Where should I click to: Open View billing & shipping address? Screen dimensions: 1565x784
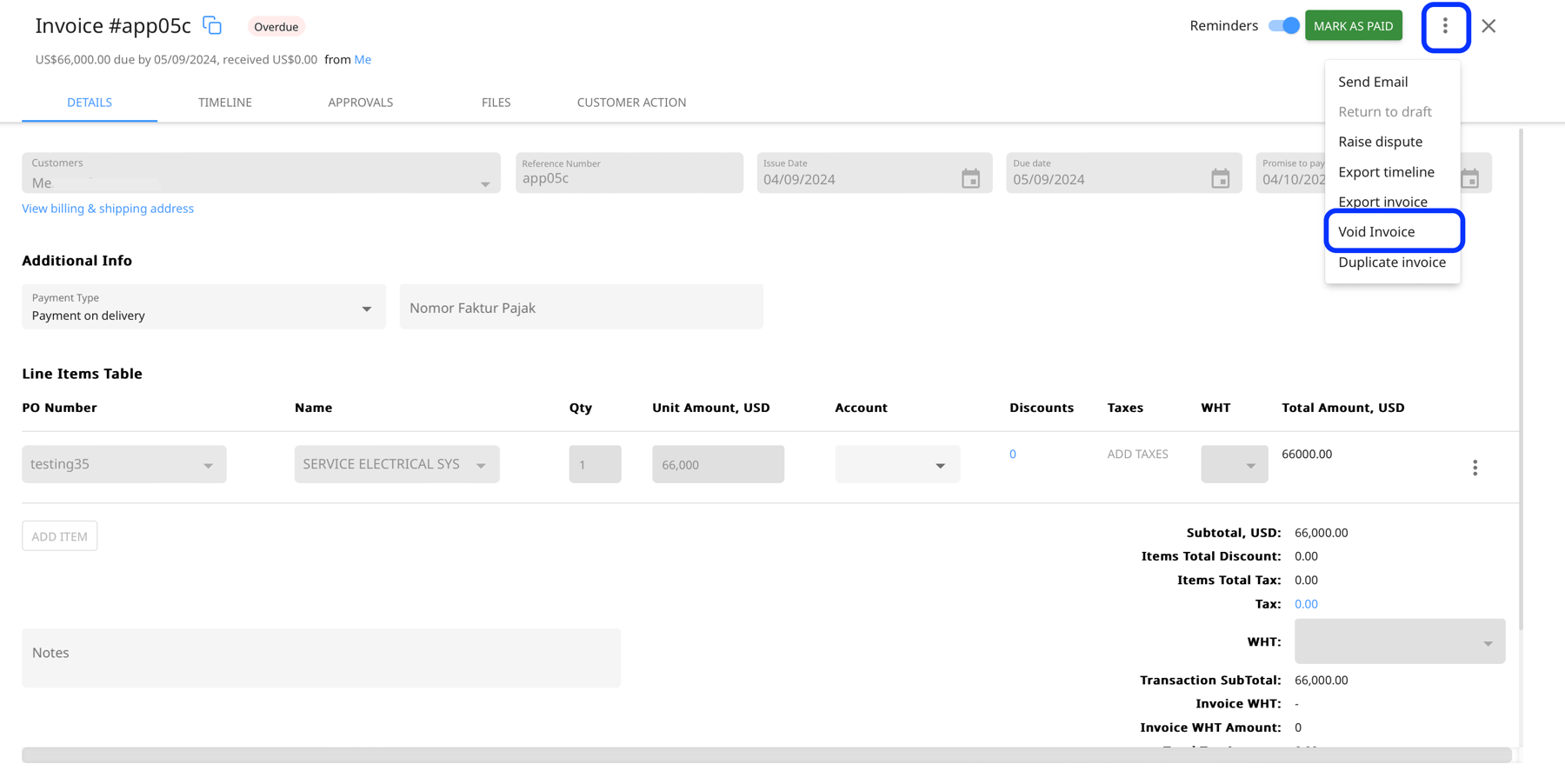(107, 209)
